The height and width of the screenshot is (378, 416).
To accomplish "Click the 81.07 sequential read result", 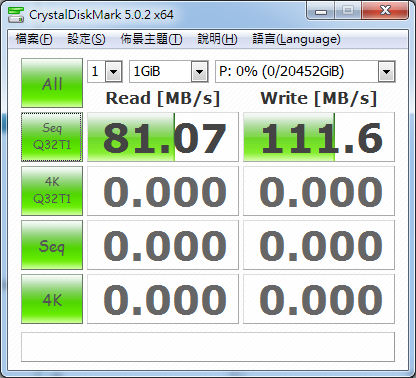I will tap(163, 137).
